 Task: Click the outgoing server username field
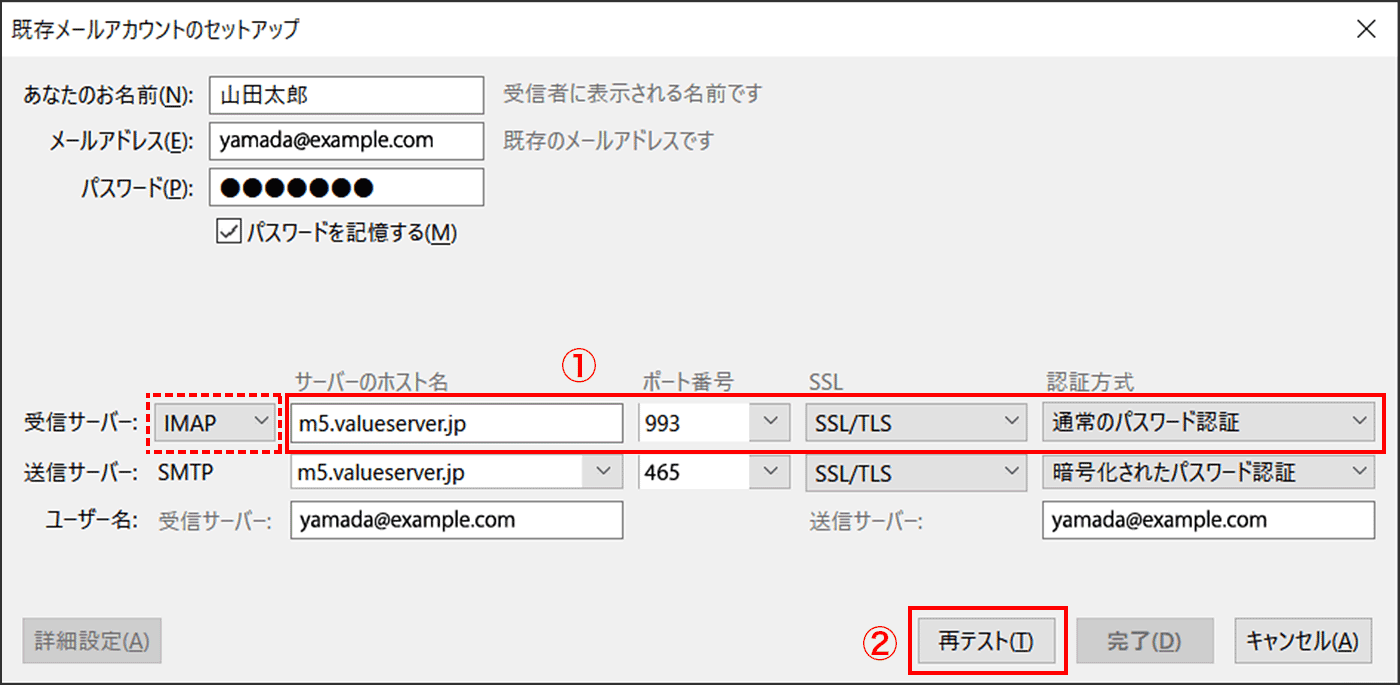click(1208, 520)
